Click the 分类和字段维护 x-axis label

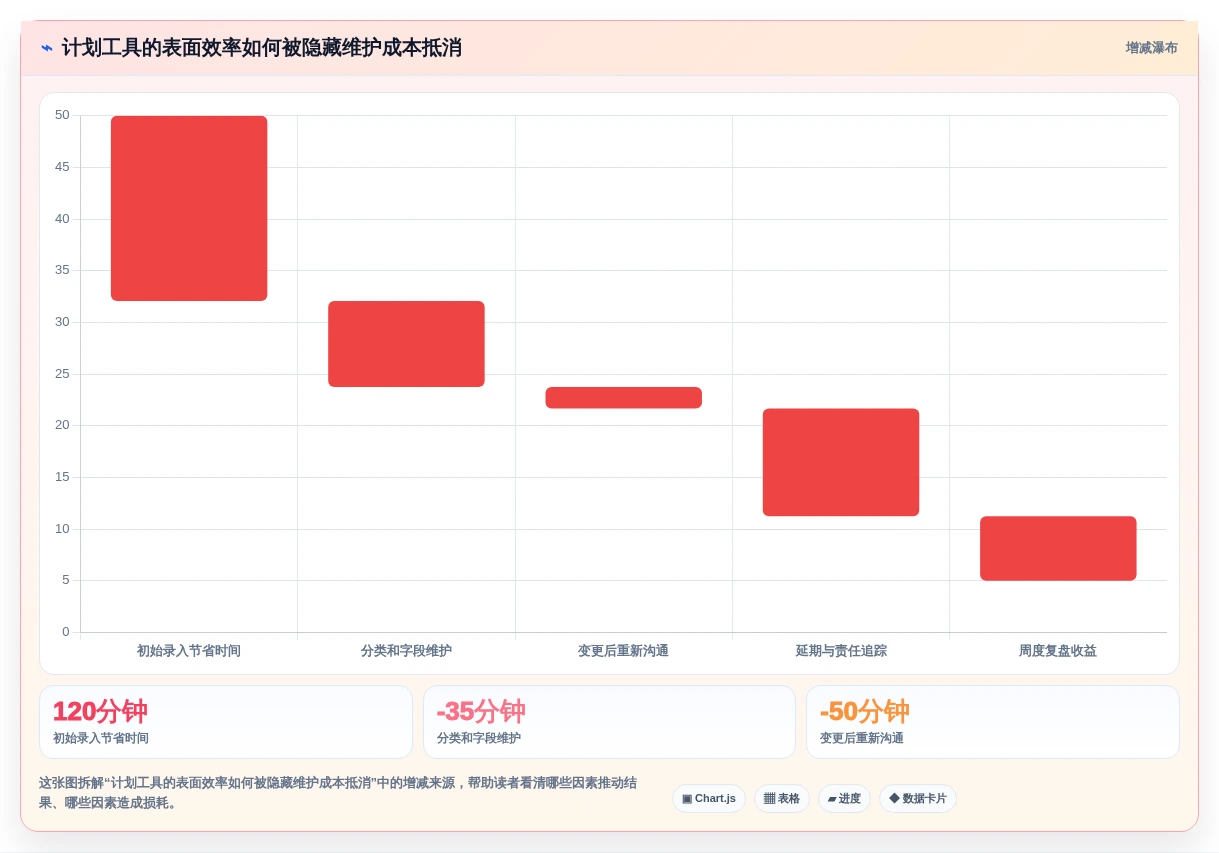tap(406, 651)
